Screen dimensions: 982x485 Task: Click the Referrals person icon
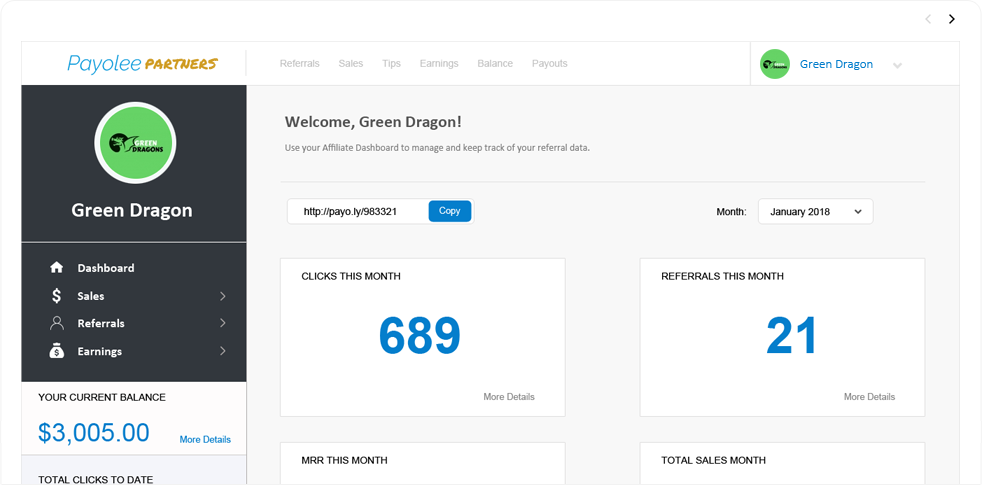click(57, 323)
